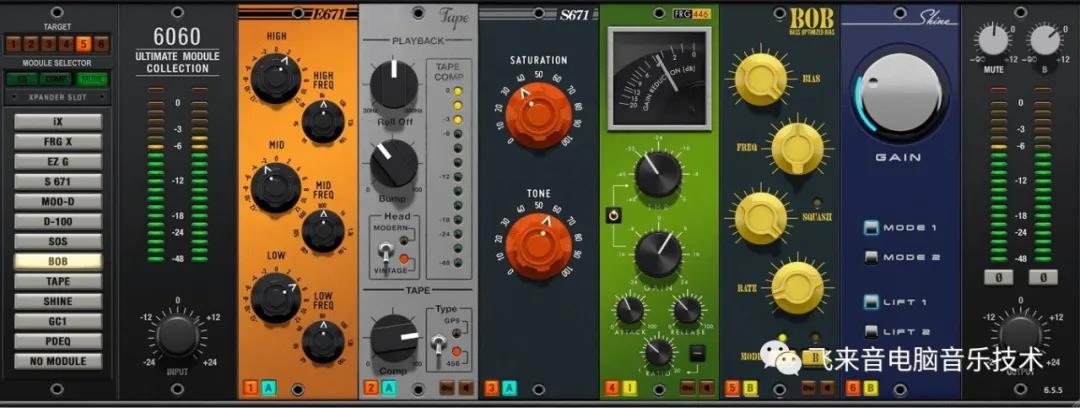Select NO MODULE for the slot
The image size is (1080, 408).
[x=58, y=361]
